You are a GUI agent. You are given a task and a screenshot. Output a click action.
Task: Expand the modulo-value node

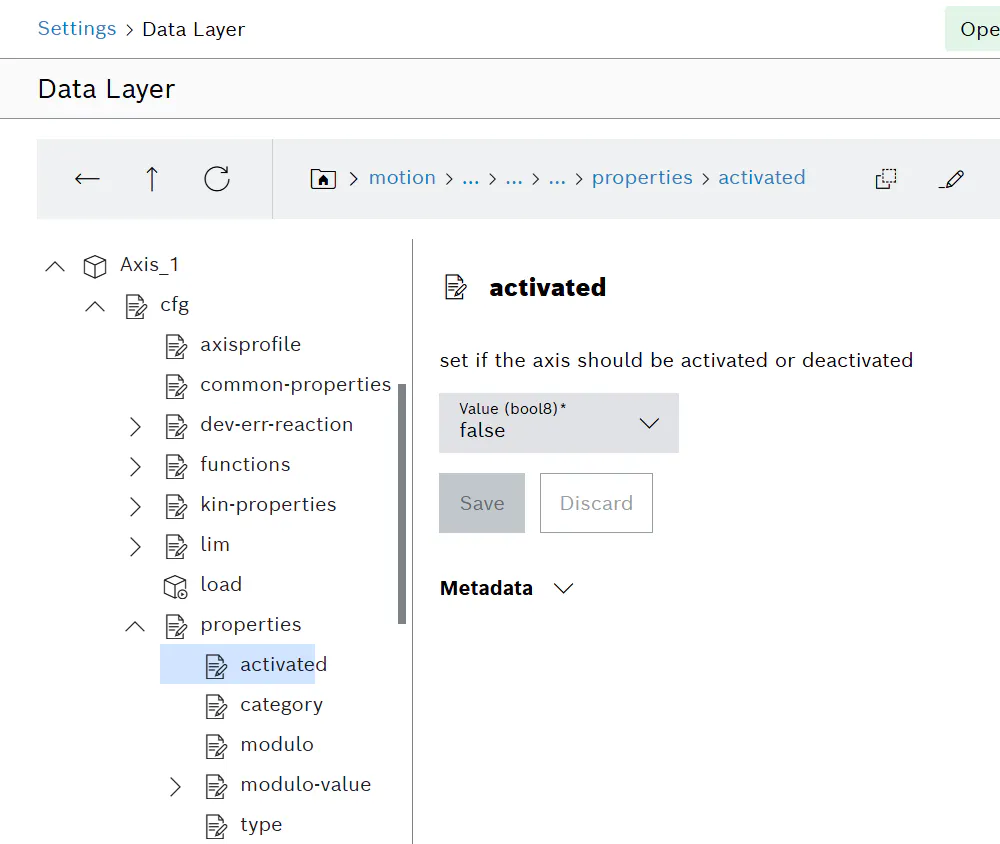pyautogui.click(x=175, y=787)
